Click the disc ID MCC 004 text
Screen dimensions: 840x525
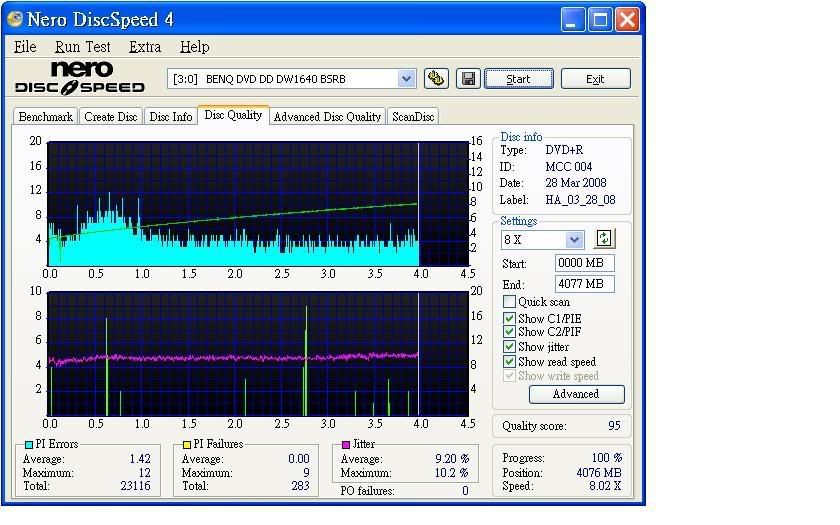[x=568, y=167]
